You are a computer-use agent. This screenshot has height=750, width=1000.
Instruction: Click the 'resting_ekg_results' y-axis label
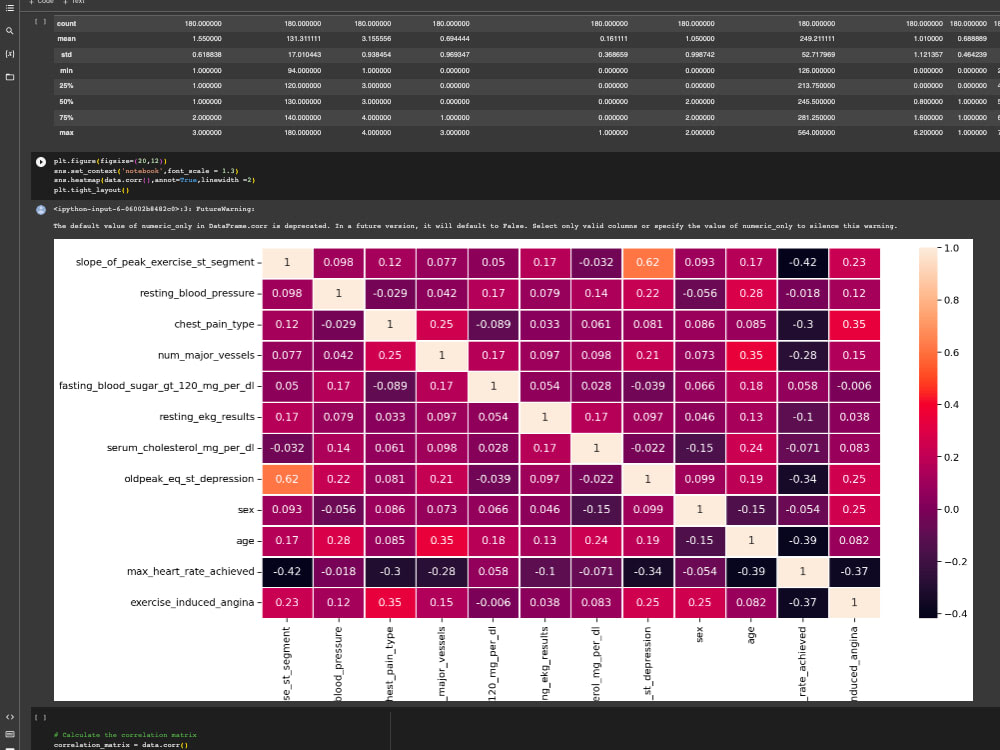(207, 417)
